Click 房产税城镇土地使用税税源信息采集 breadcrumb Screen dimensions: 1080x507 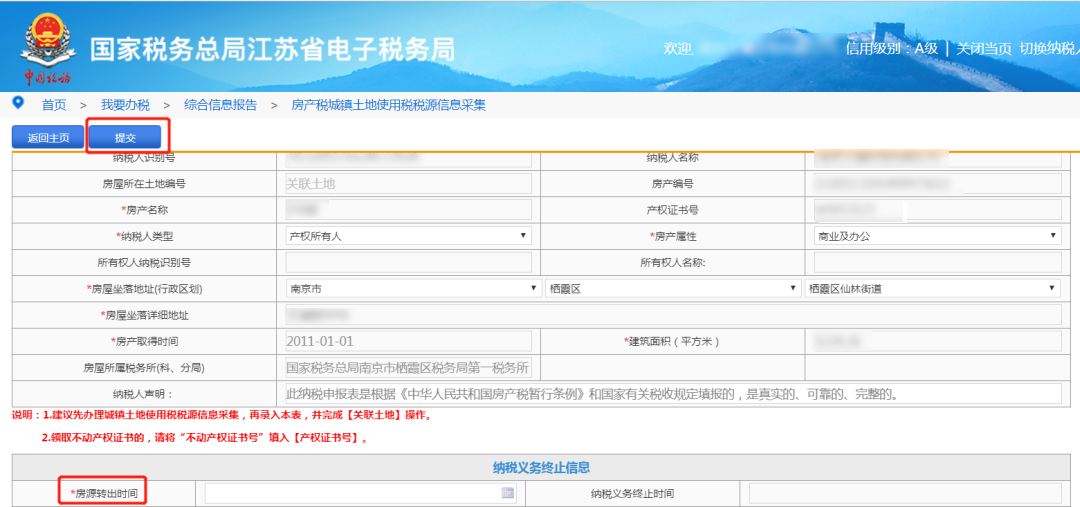[x=388, y=105]
